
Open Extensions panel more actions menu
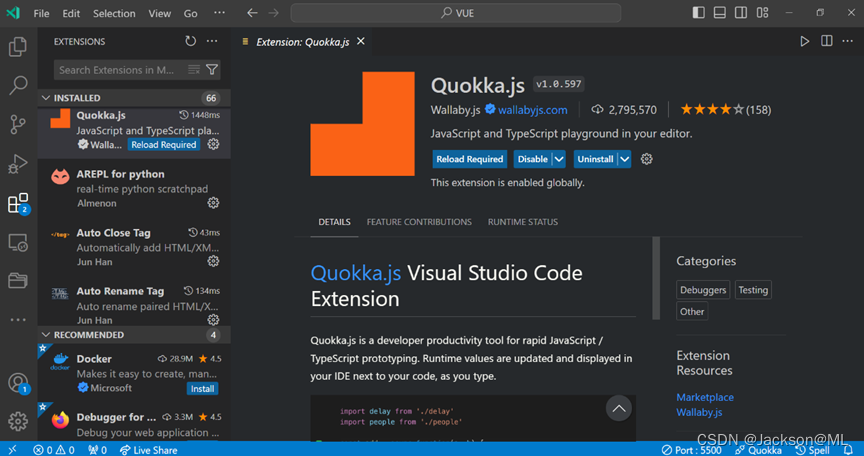[x=212, y=41]
